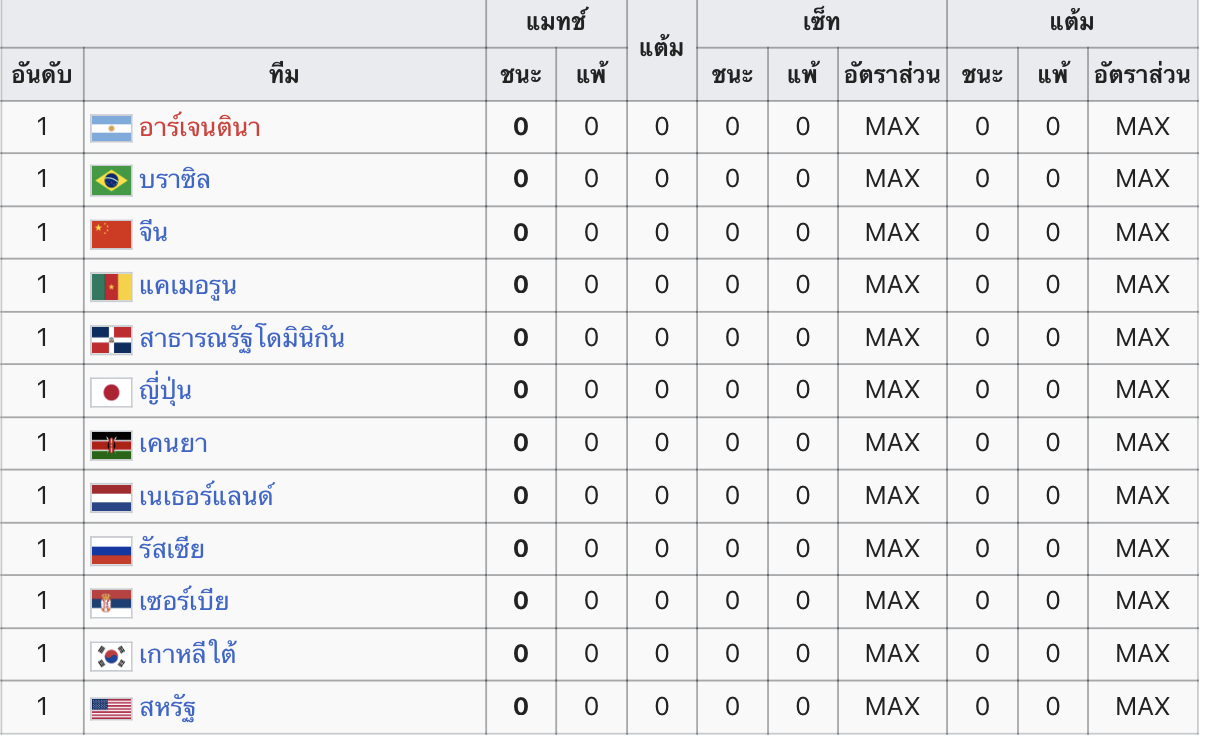Click the Dominican Republic flag icon

(x=111, y=340)
